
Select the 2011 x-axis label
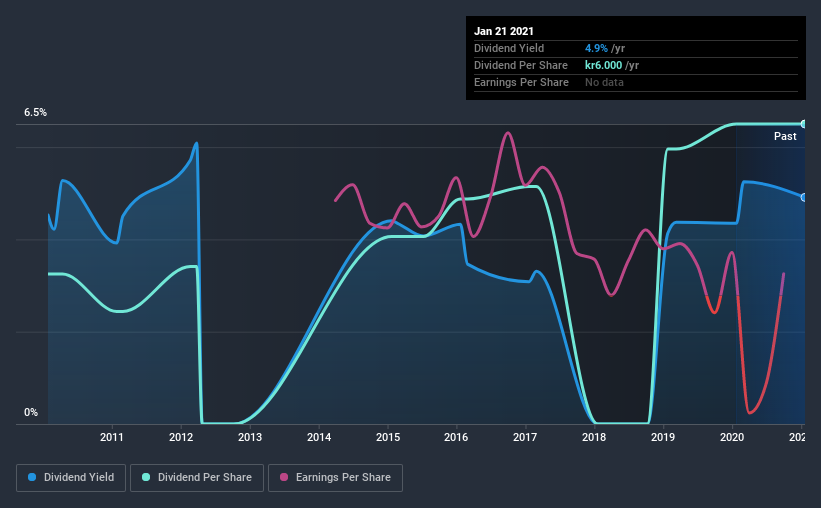tap(112, 437)
